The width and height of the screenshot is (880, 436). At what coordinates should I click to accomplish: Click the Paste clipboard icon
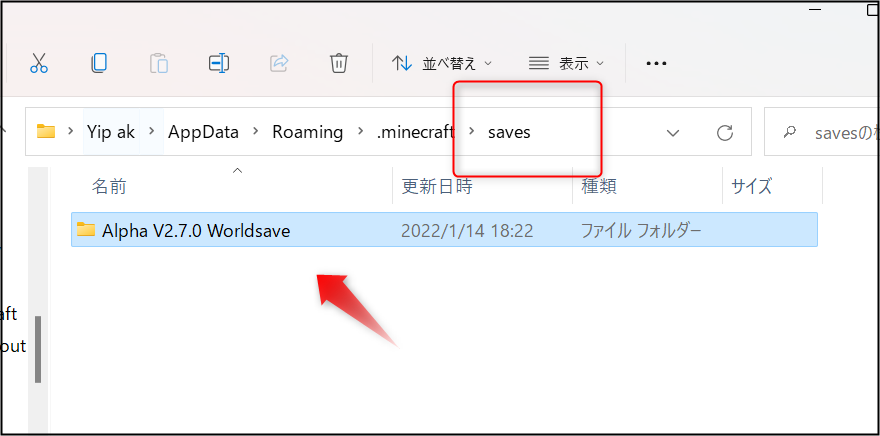point(159,63)
